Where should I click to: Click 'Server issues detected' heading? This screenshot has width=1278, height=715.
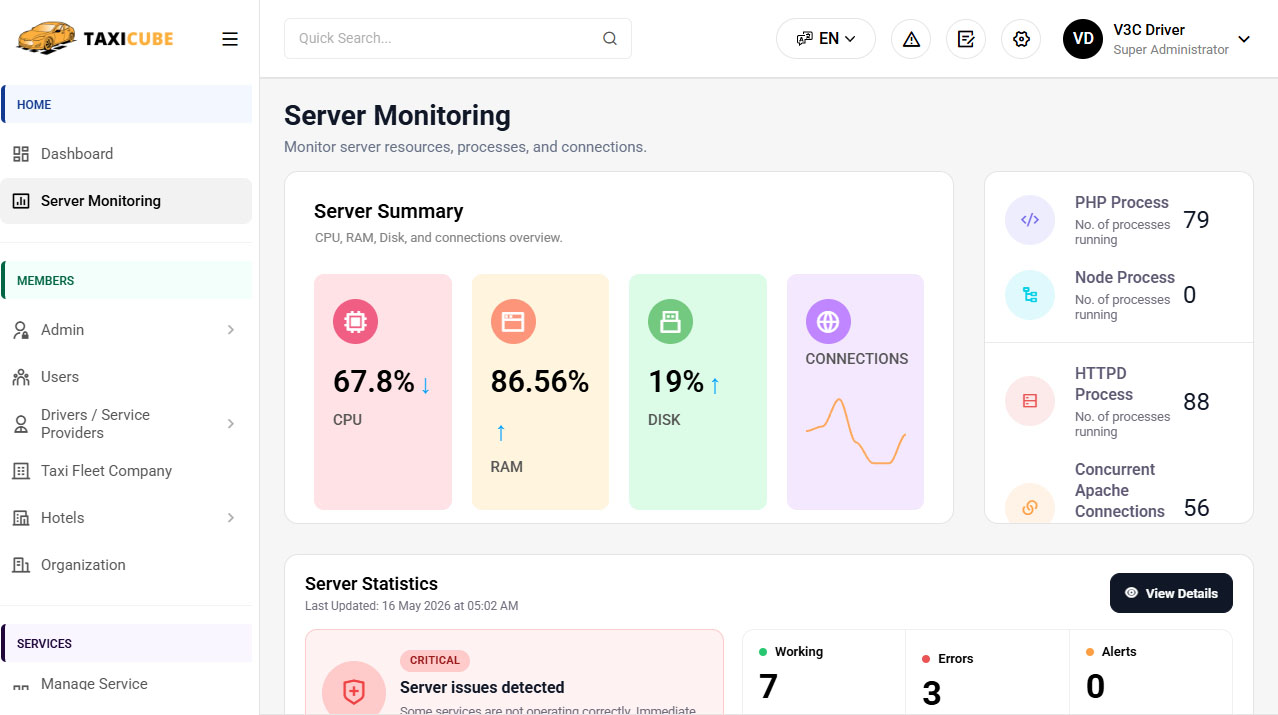coord(482,688)
